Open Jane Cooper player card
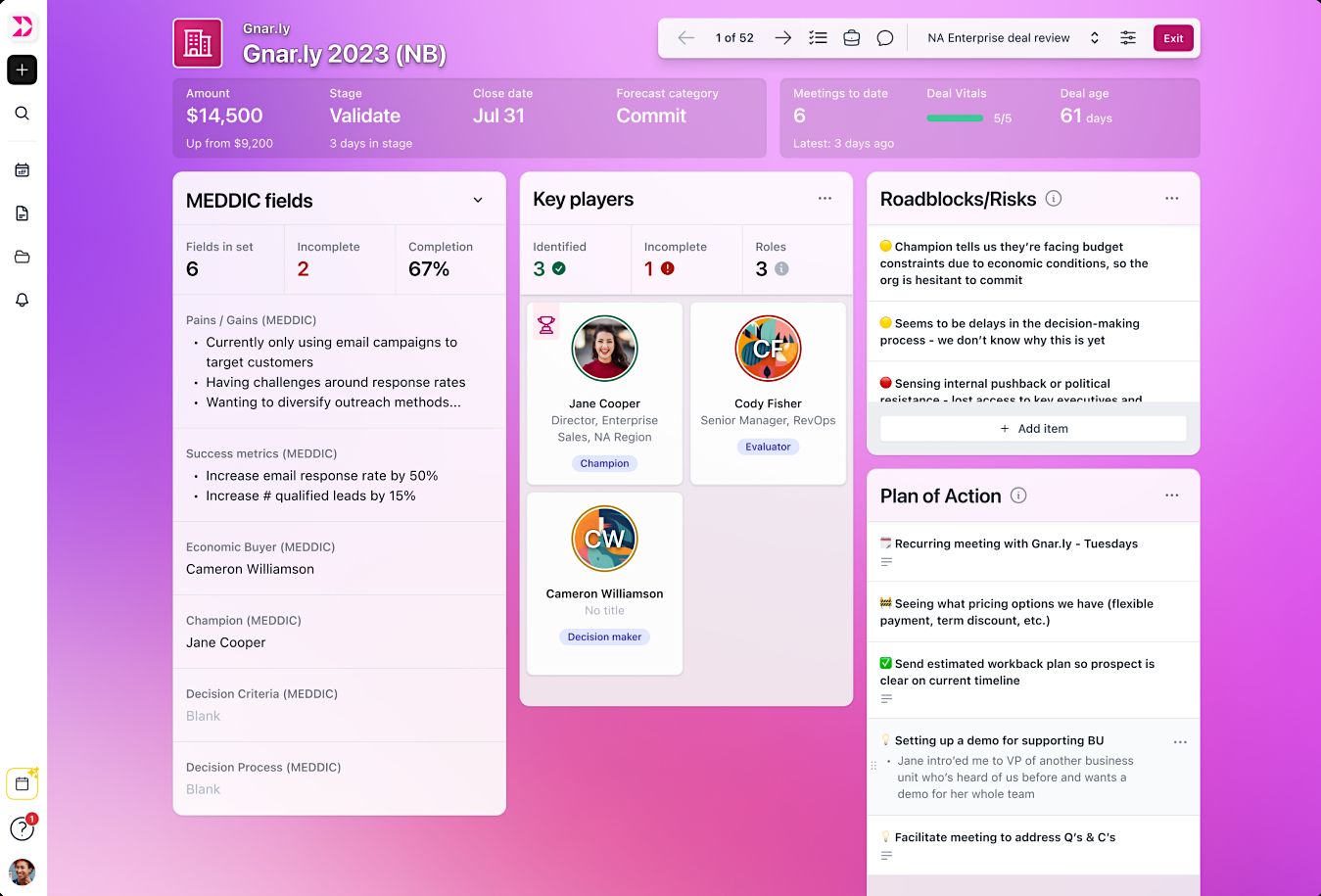 604,394
